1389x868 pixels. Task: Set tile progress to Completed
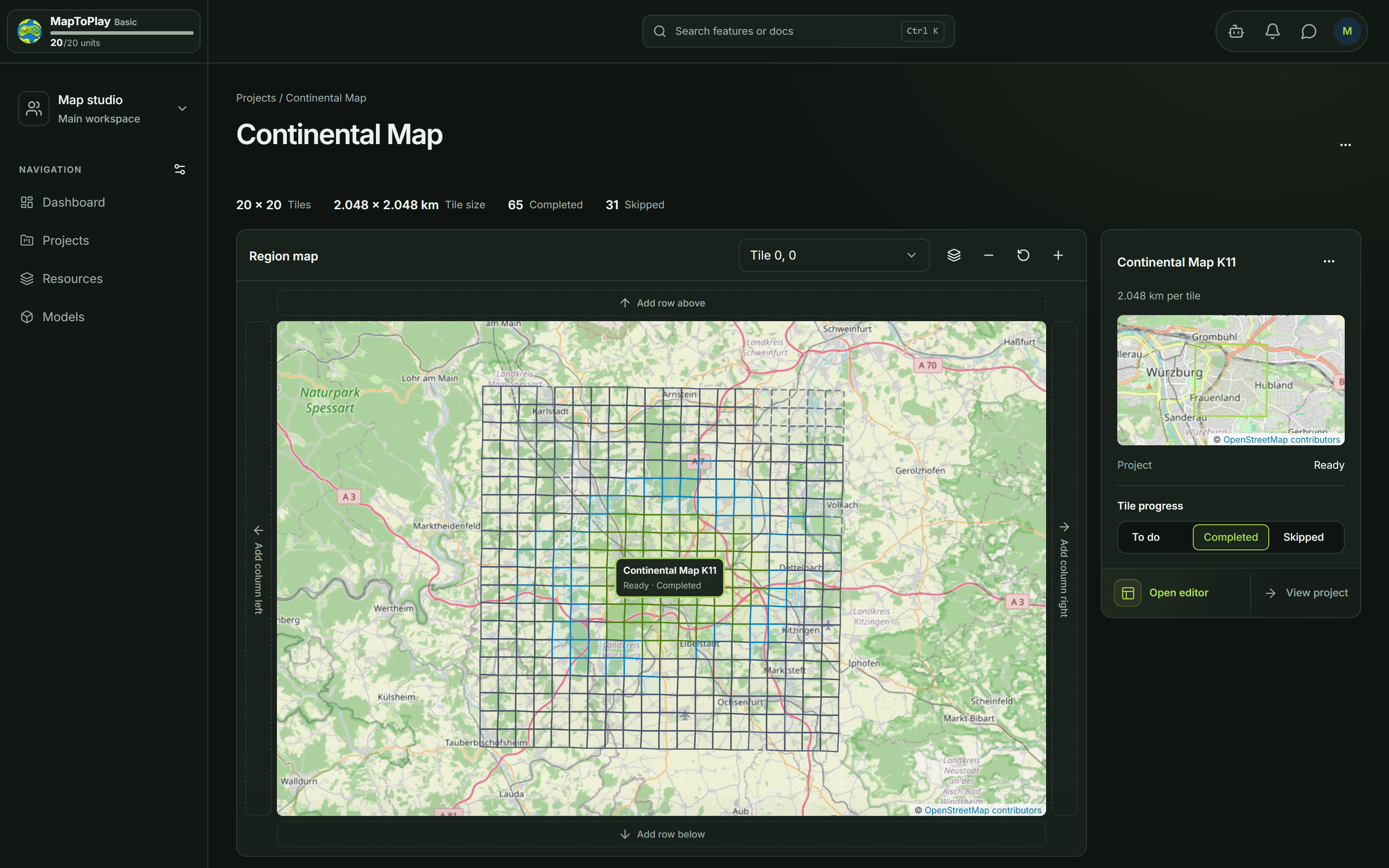1231,537
